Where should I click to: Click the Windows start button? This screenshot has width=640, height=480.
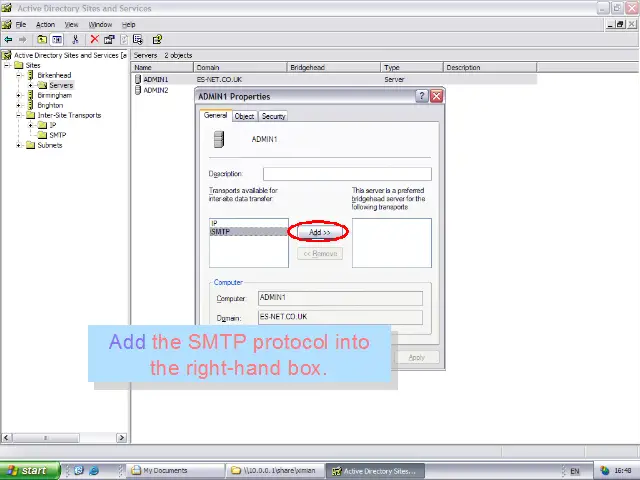point(30,471)
